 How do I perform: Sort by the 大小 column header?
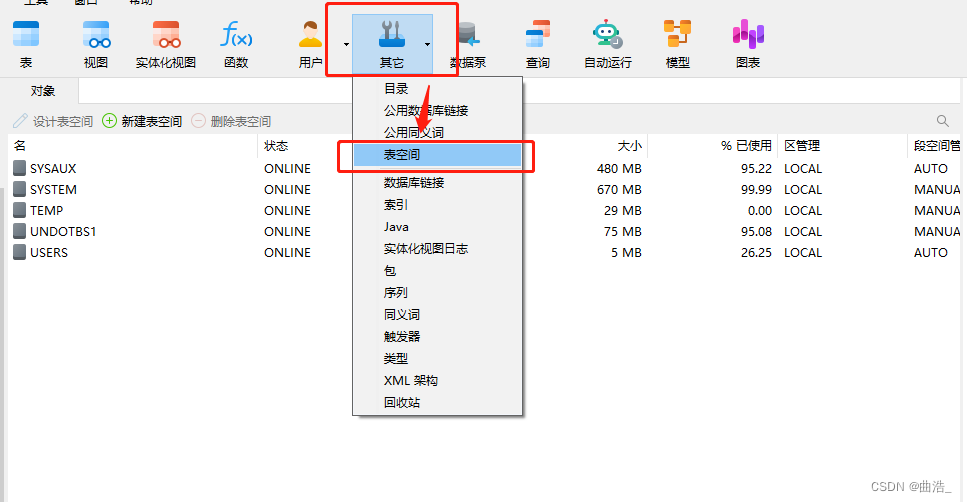[x=630, y=146]
